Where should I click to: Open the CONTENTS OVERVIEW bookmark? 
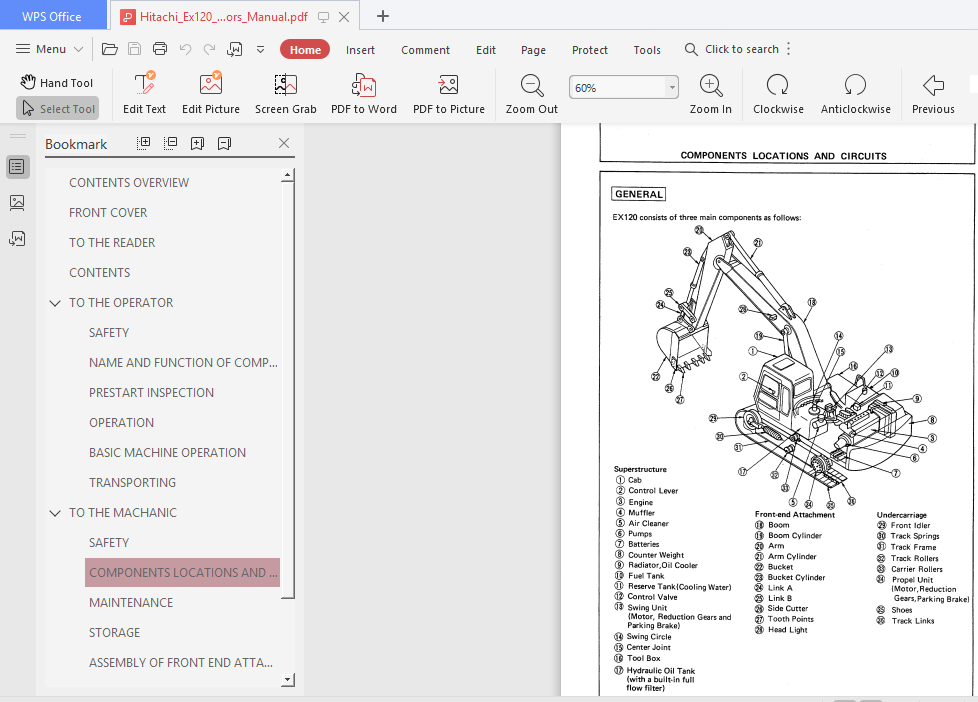click(x=129, y=183)
